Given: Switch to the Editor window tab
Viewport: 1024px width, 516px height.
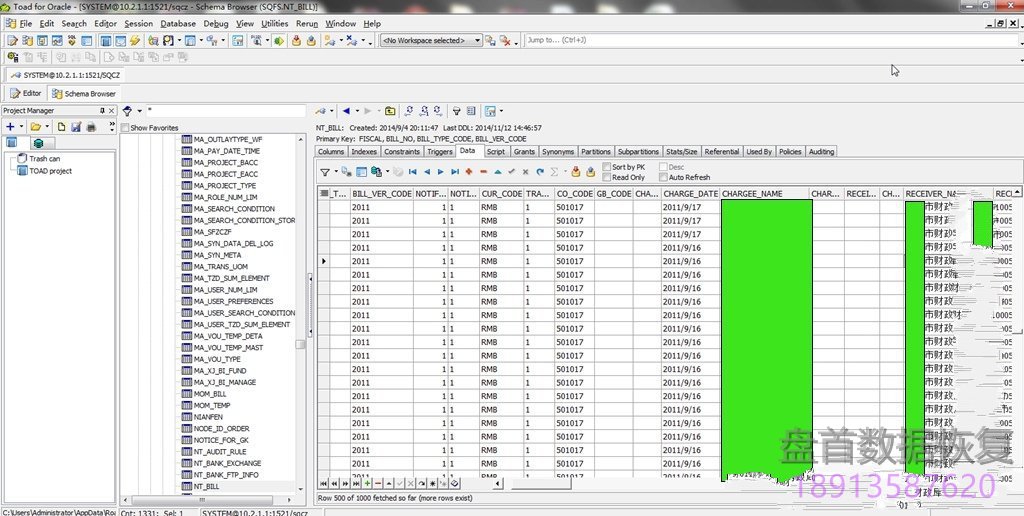Looking at the screenshot, I should pyautogui.click(x=26, y=93).
